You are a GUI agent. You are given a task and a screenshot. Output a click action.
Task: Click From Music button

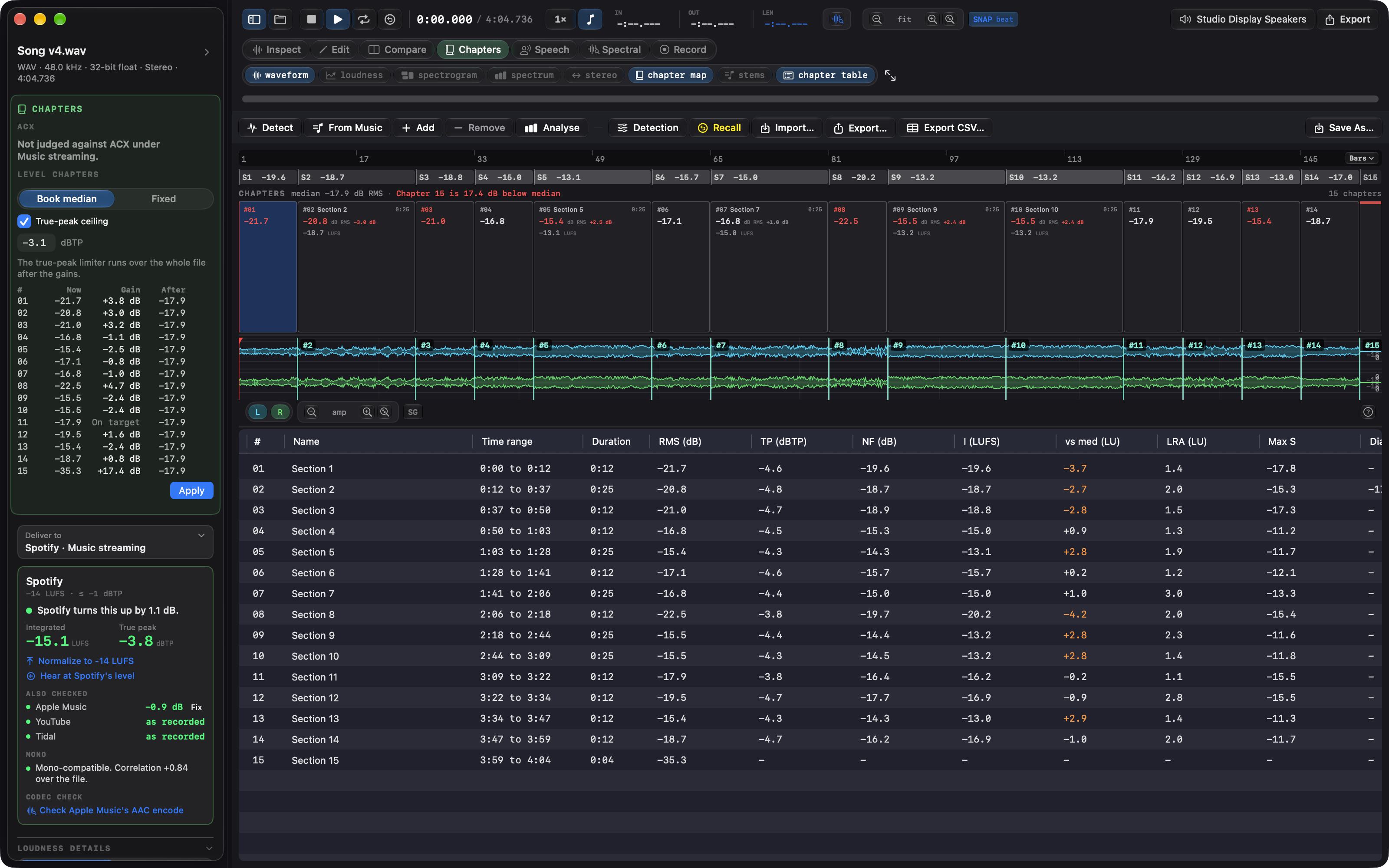[x=347, y=128]
